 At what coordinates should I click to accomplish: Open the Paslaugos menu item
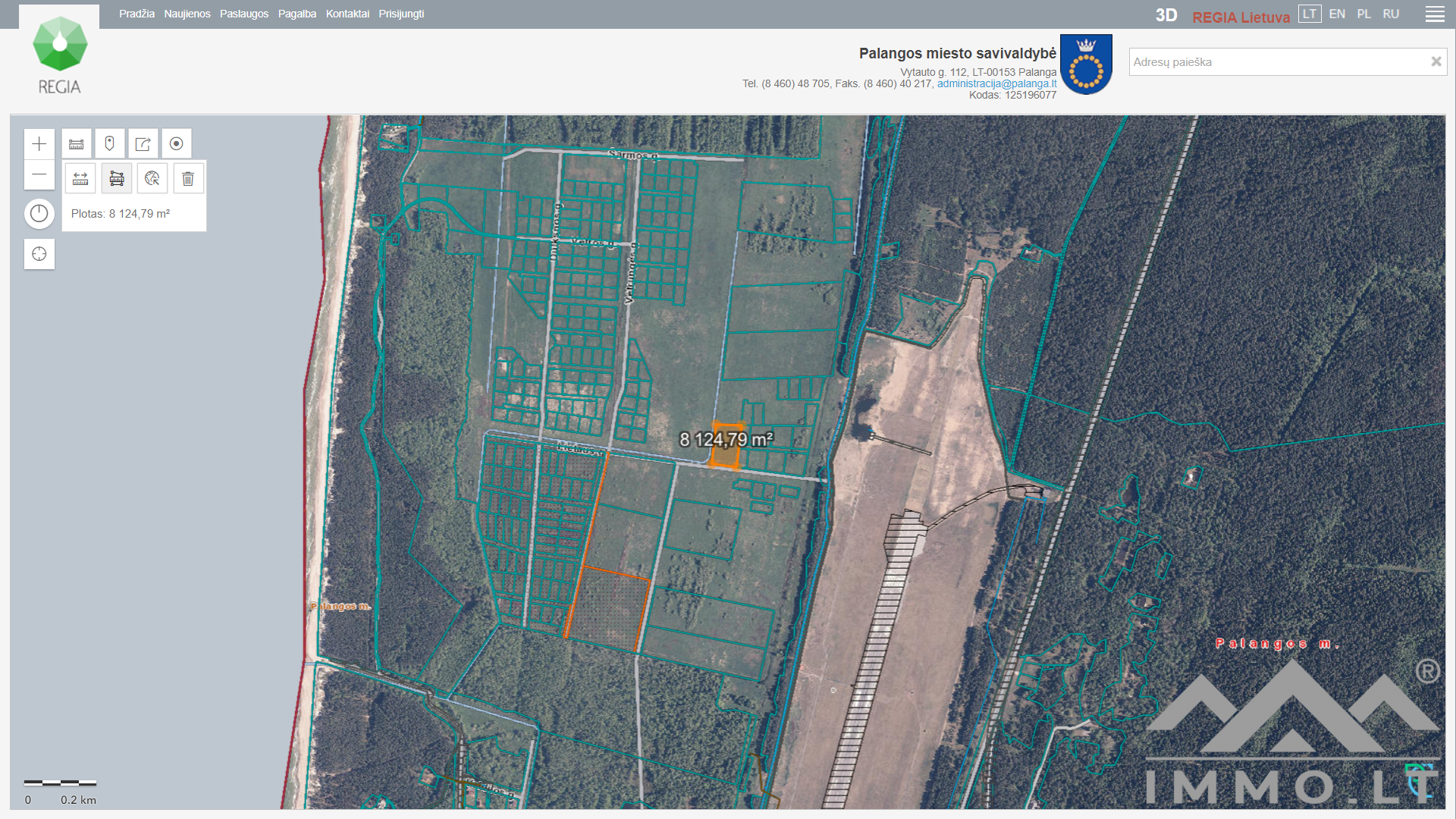[x=244, y=14]
